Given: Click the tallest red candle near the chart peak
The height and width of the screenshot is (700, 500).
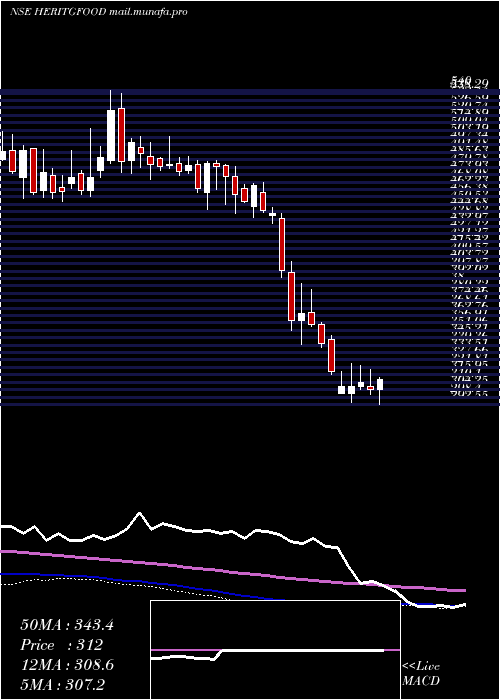Looking at the screenshot, I should click(121, 135).
